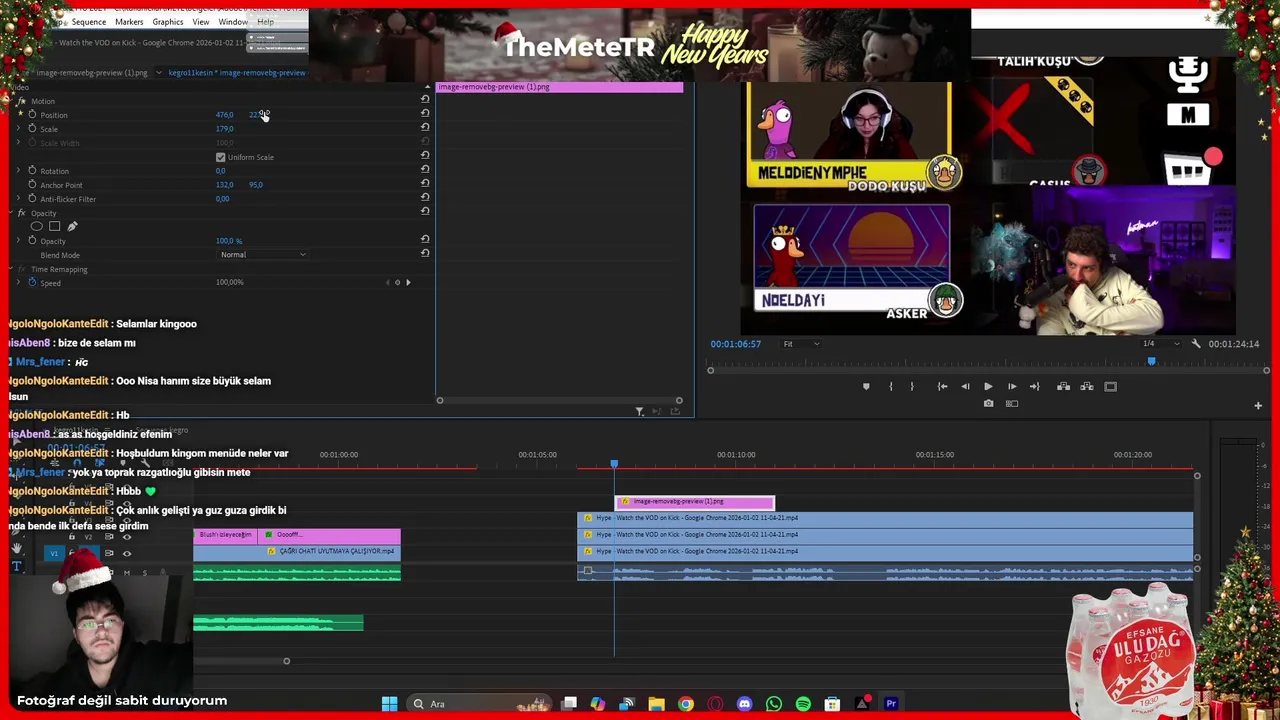Toggle animation stopwatch for Anchor Point
Viewport: 1280px width, 720px height.
point(32,184)
